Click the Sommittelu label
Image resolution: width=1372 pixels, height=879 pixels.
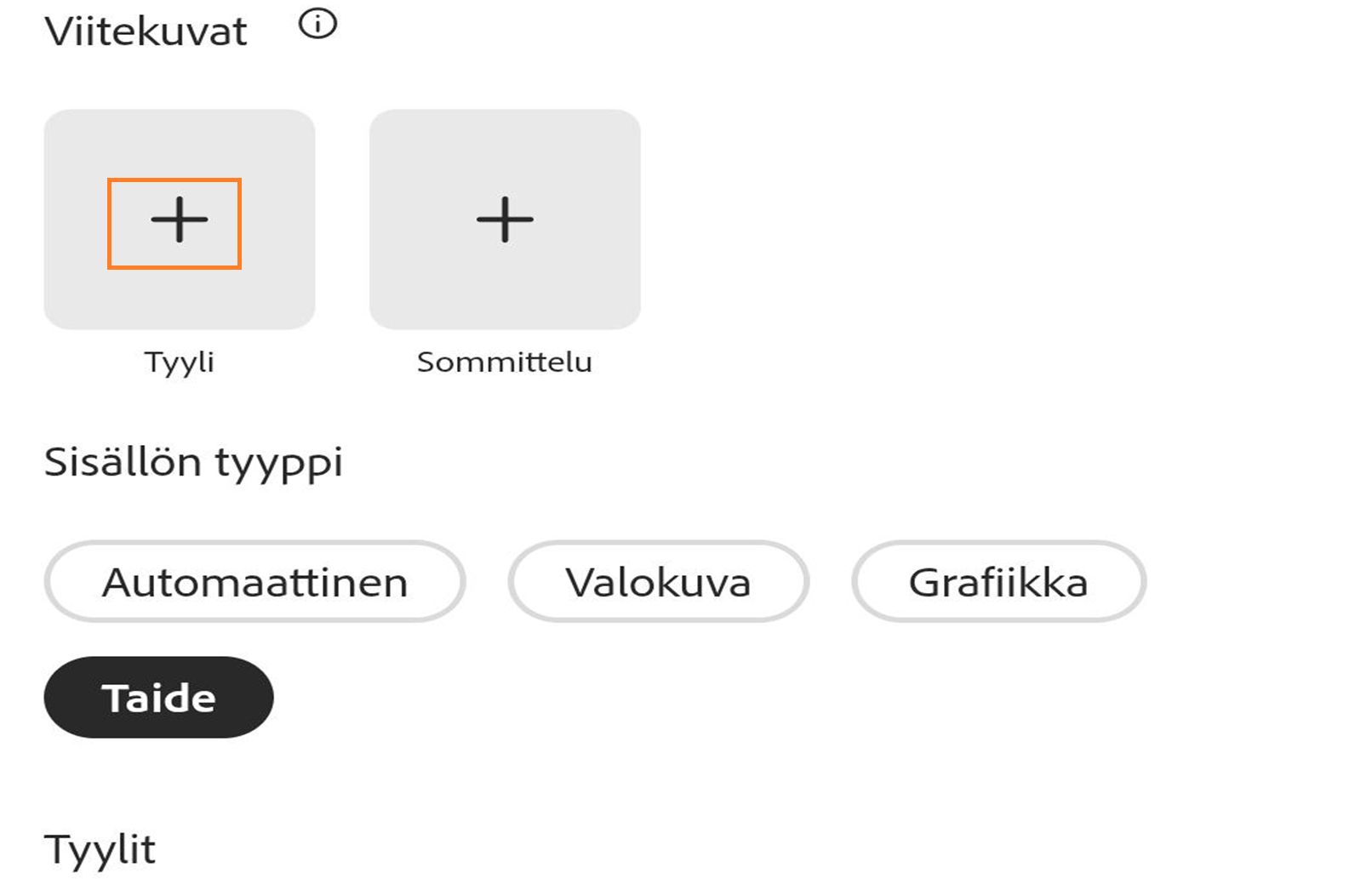tap(505, 362)
